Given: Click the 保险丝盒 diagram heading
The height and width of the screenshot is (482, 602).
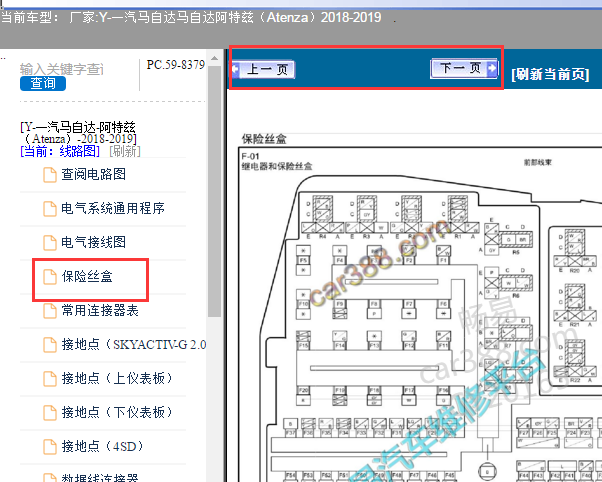Looking at the screenshot, I should tap(264, 139).
